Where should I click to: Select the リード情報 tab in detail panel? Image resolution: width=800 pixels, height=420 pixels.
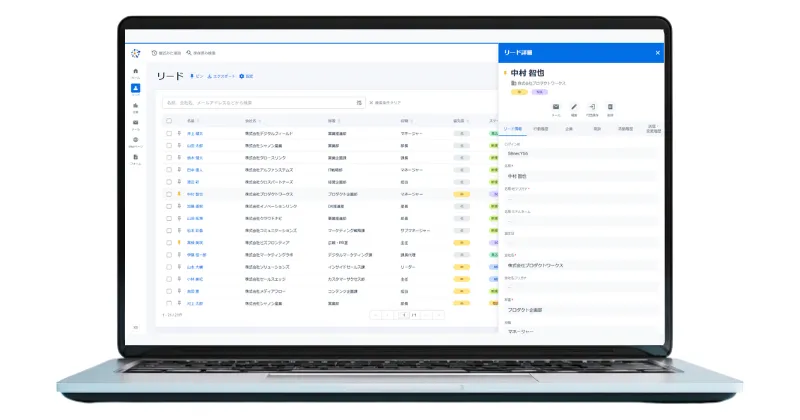coord(513,130)
